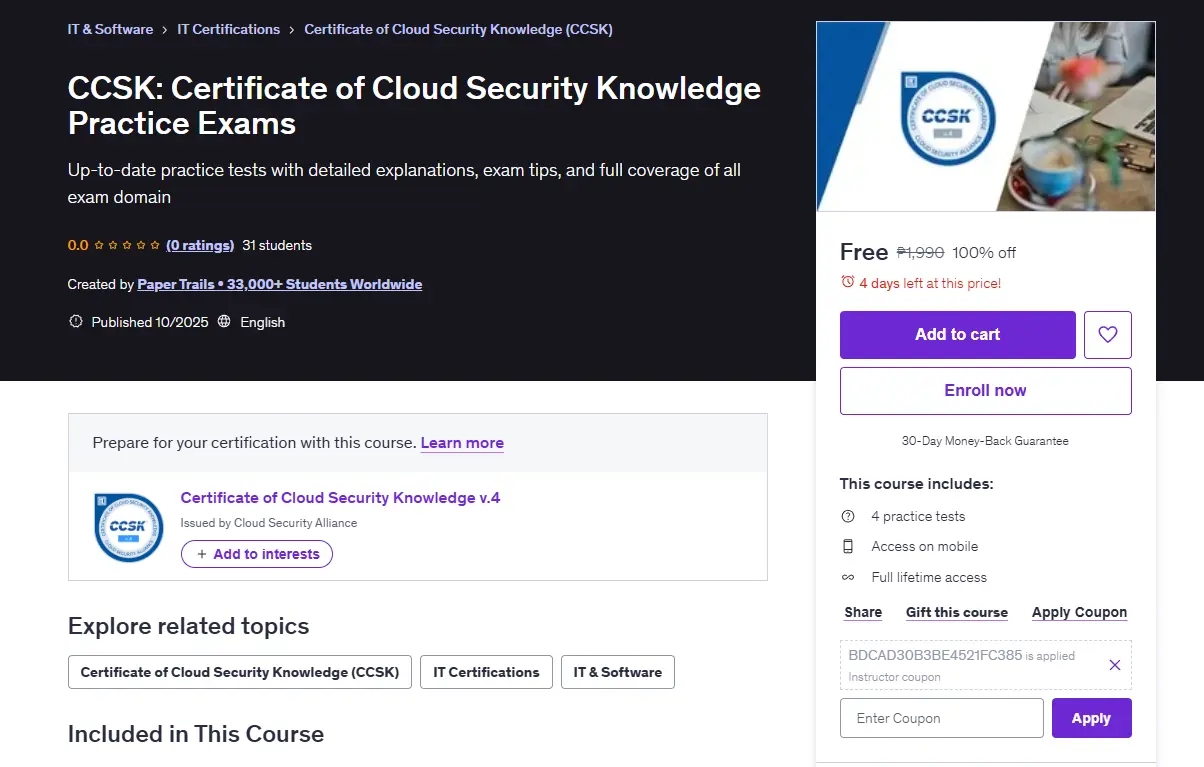Click the globe language icon
Viewport: 1204px width, 767px height.
pos(224,322)
